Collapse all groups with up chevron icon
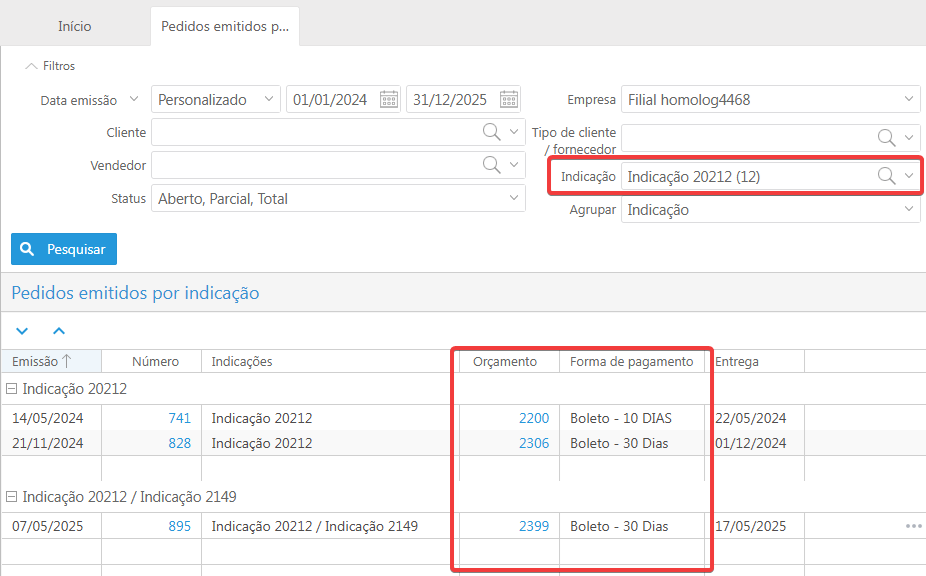926x576 pixels. [58, 330]
